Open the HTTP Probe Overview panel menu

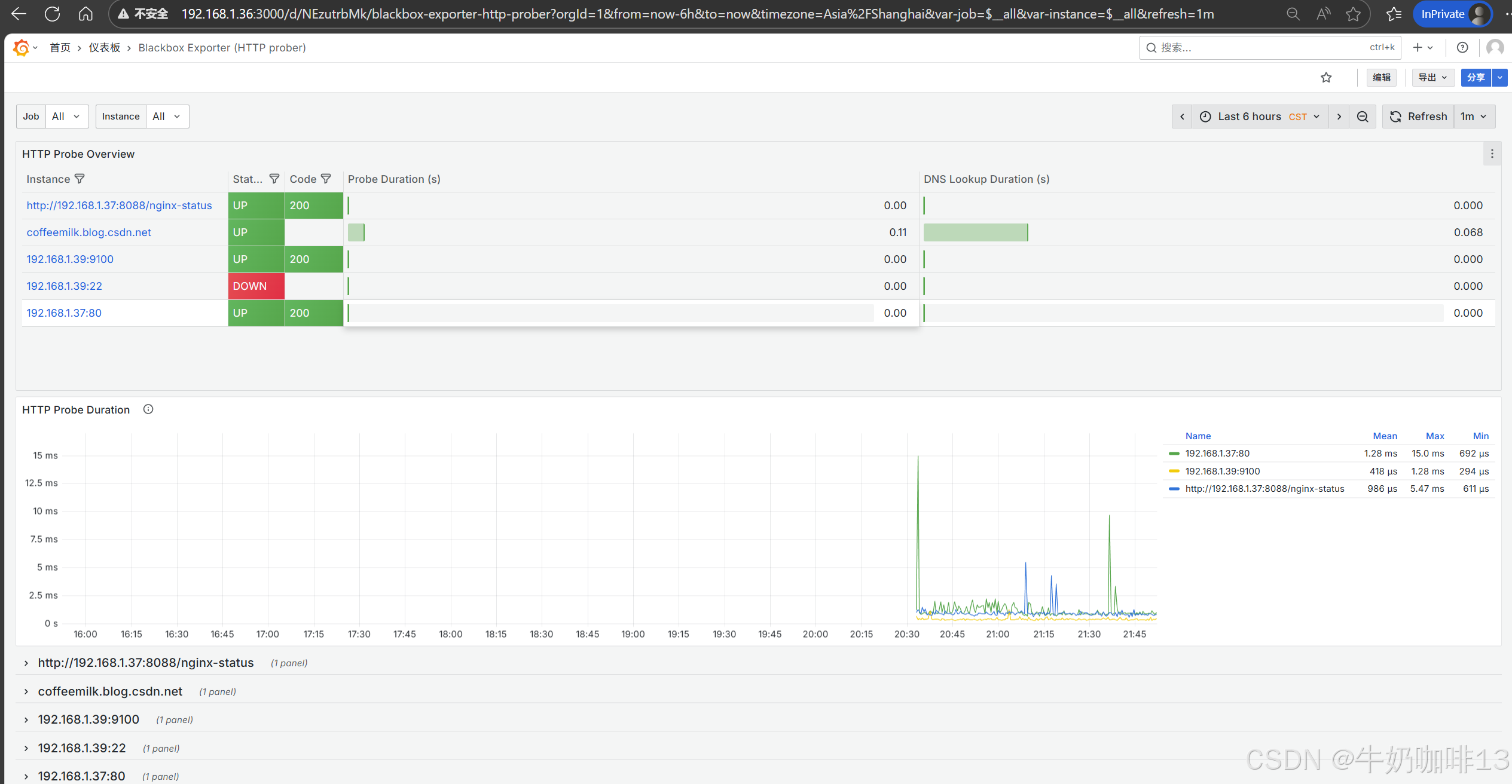(1492, 154)
